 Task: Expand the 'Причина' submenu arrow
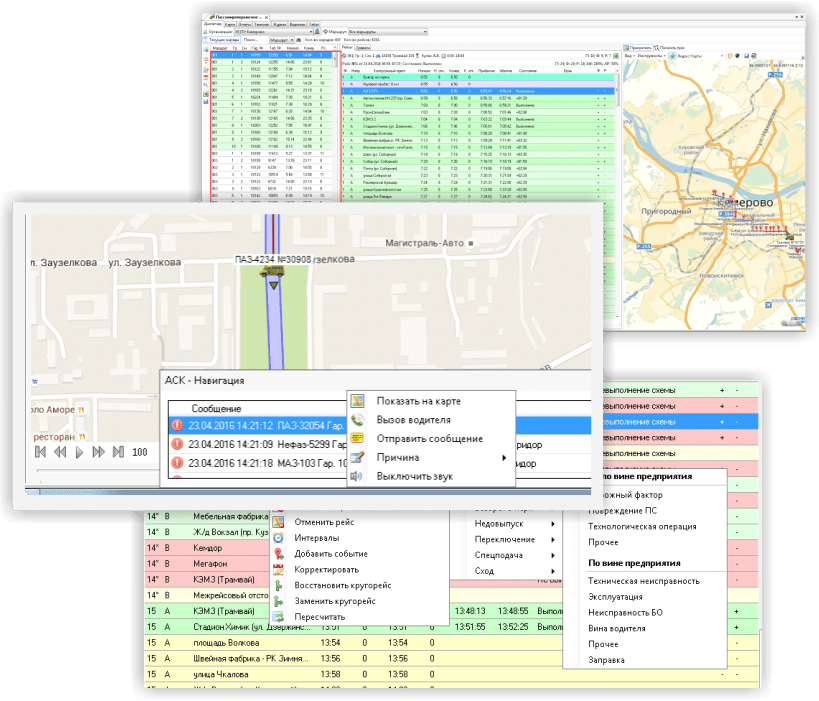tap(504, 458)
